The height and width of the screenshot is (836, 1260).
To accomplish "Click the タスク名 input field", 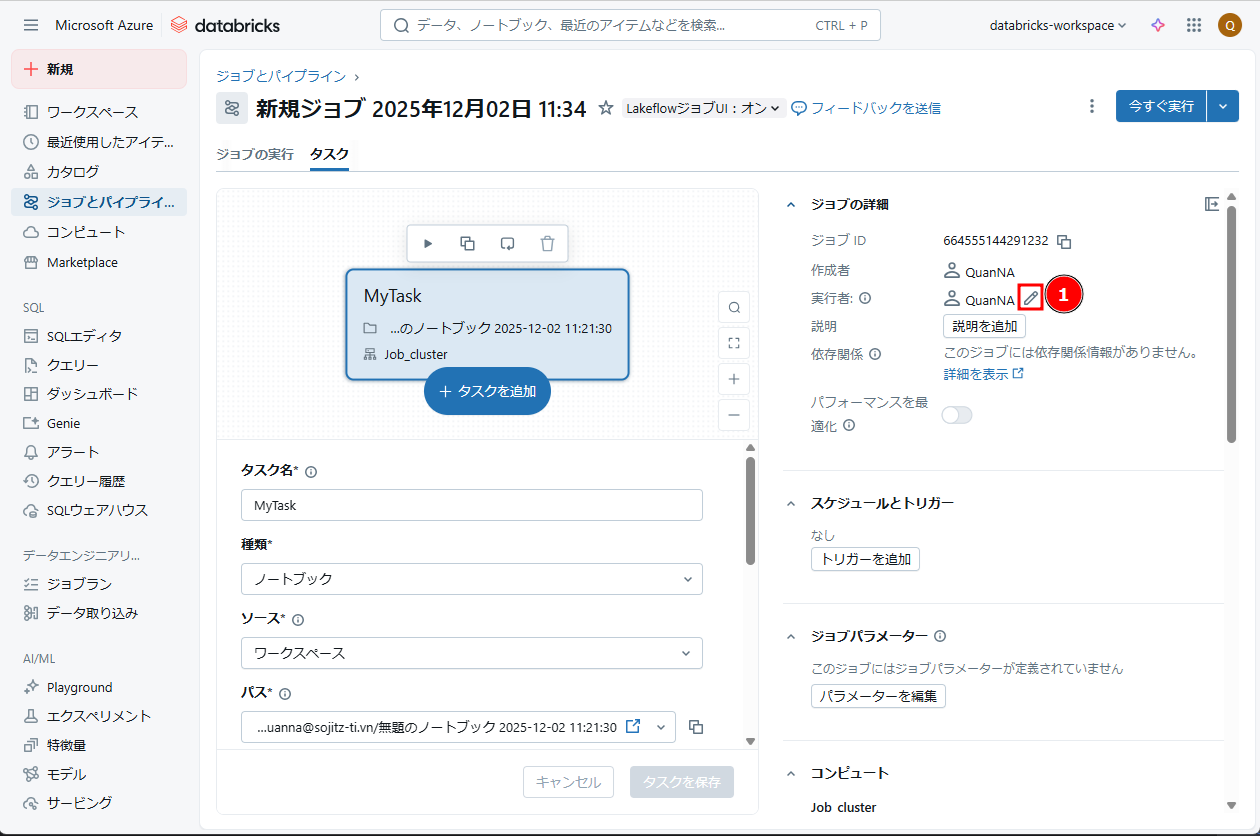I will click(x=471, y=505).
